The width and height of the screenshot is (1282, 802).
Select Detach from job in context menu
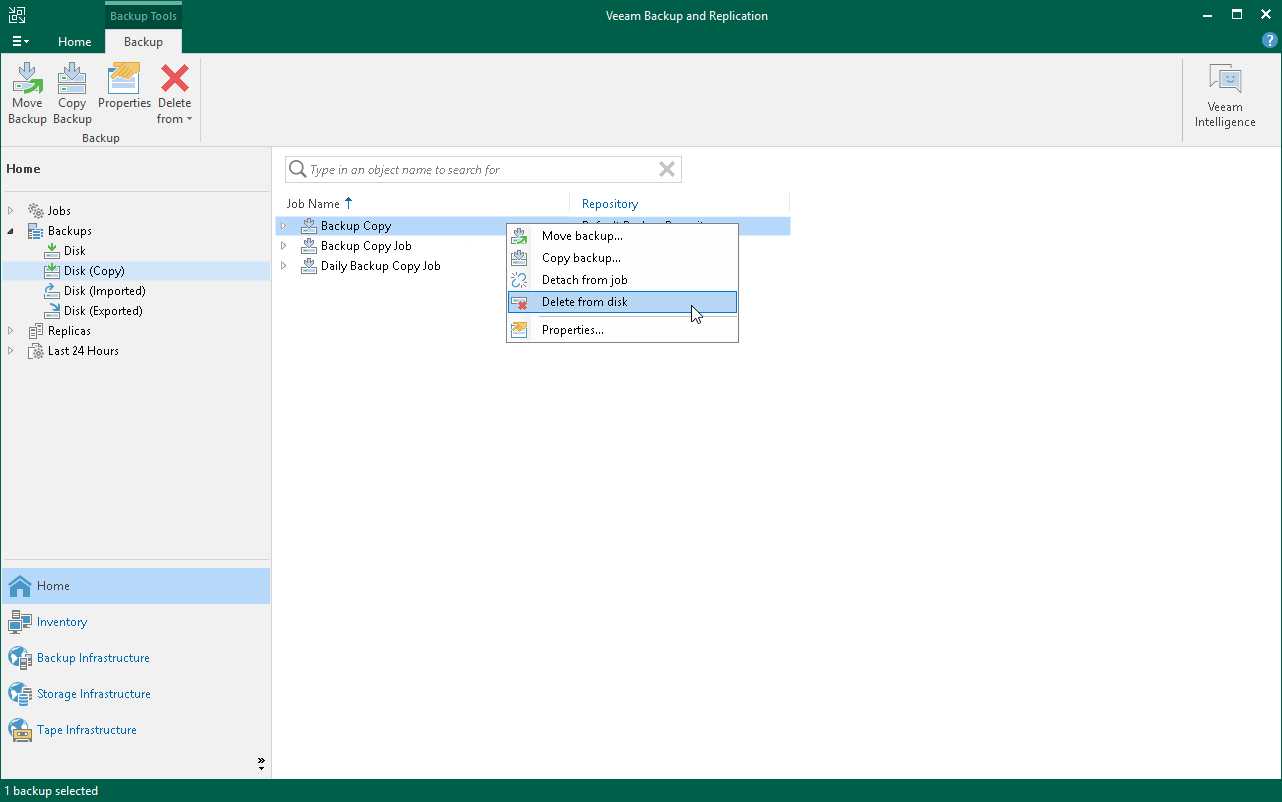pyautogui.click(x=586, y=279)
